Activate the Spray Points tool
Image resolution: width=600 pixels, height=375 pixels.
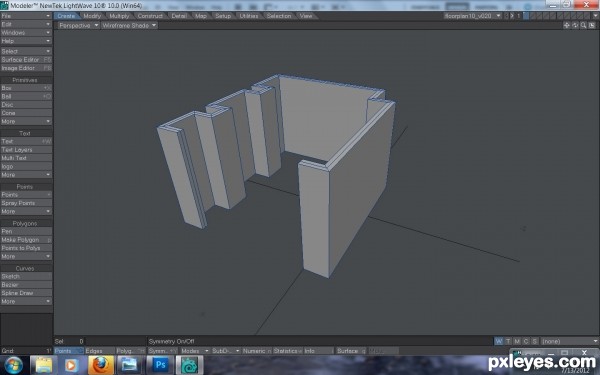[x=26, y=203]
